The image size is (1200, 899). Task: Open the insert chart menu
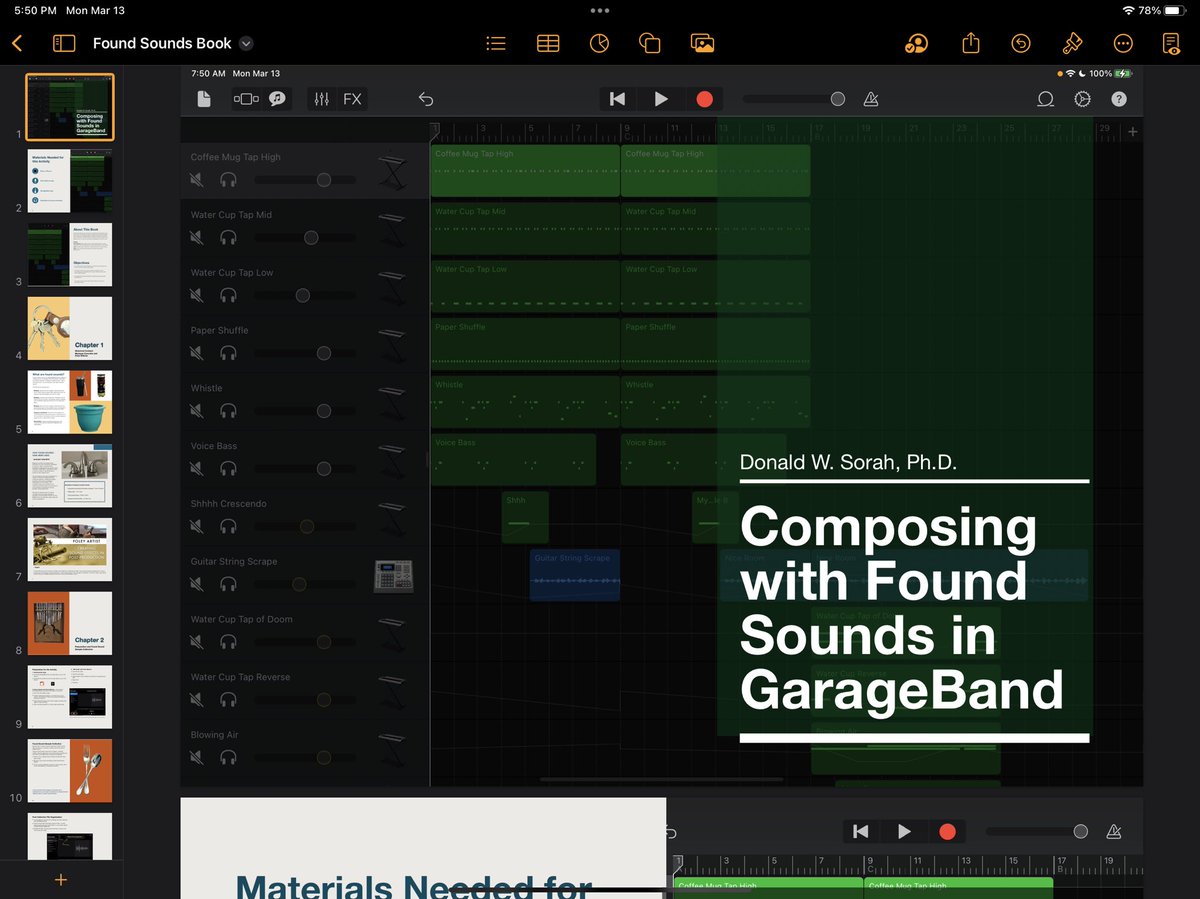(599, 44)
